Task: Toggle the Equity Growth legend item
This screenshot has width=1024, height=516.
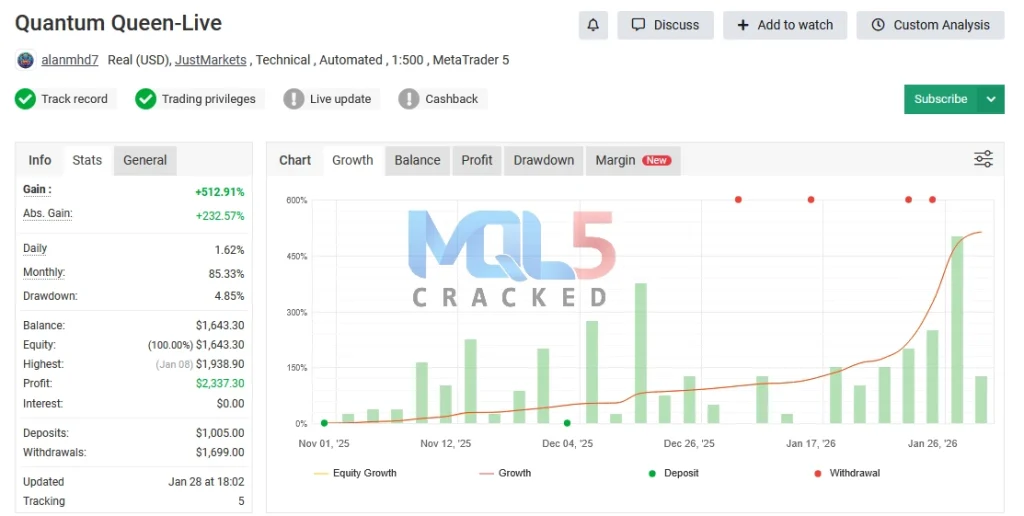Action: coord(355,473)
